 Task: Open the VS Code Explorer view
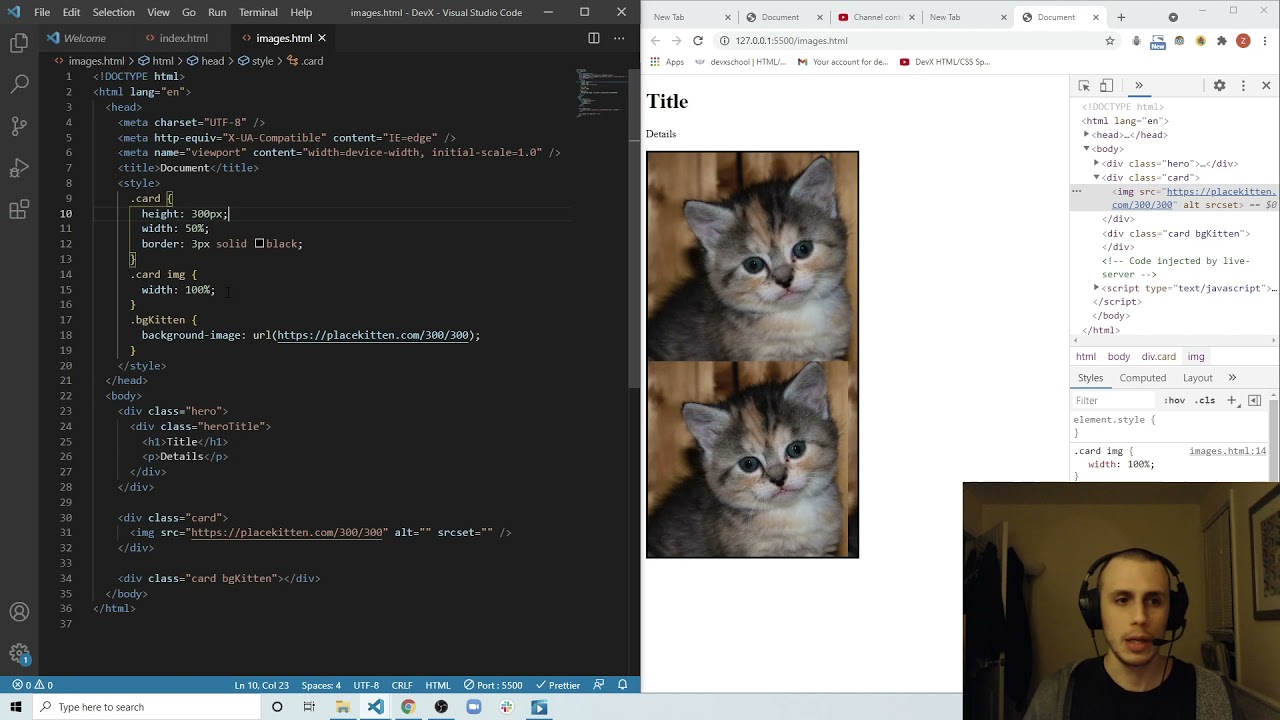point(19,43)
